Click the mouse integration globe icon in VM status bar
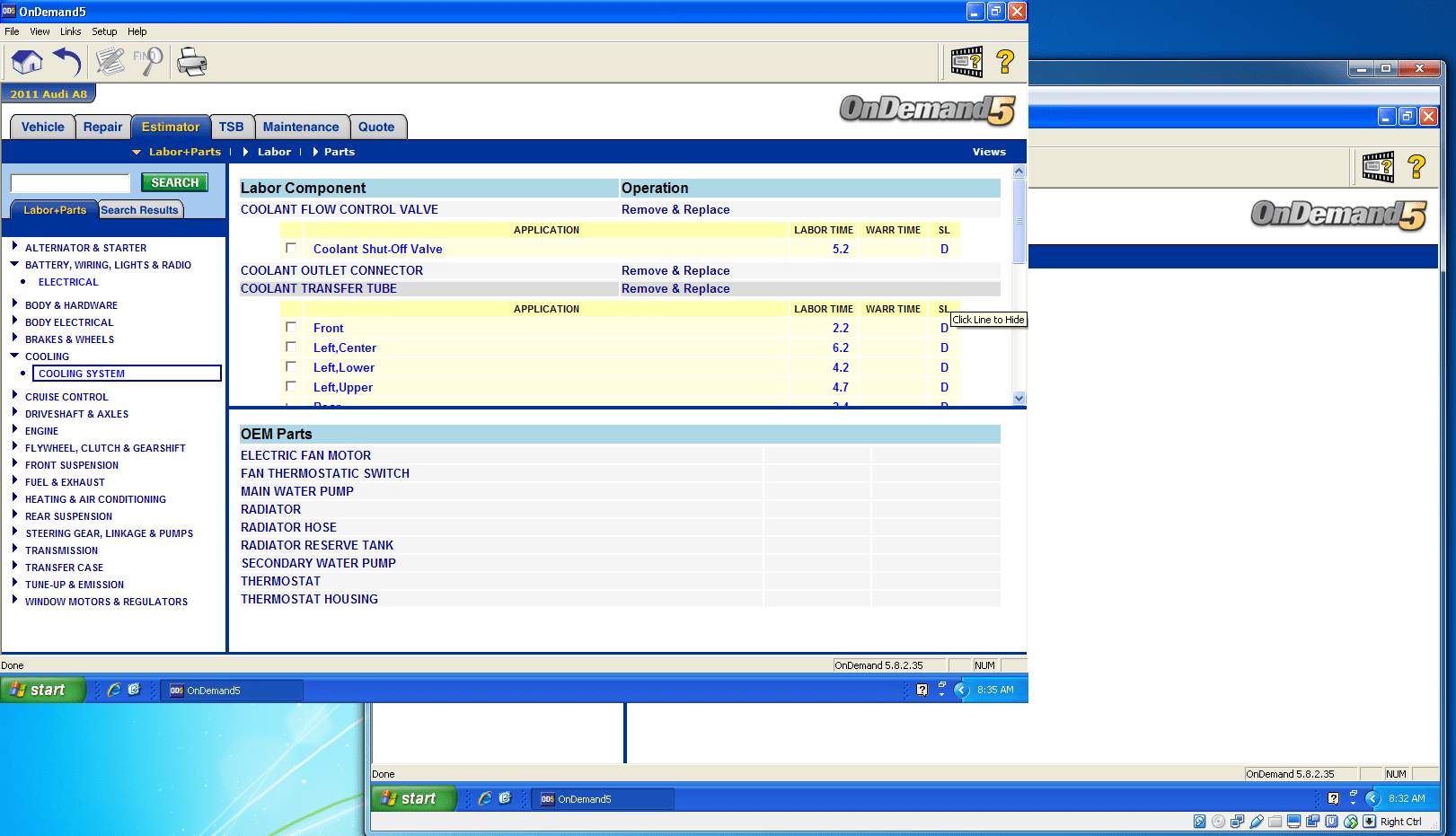 click(x=1351, y=822)
